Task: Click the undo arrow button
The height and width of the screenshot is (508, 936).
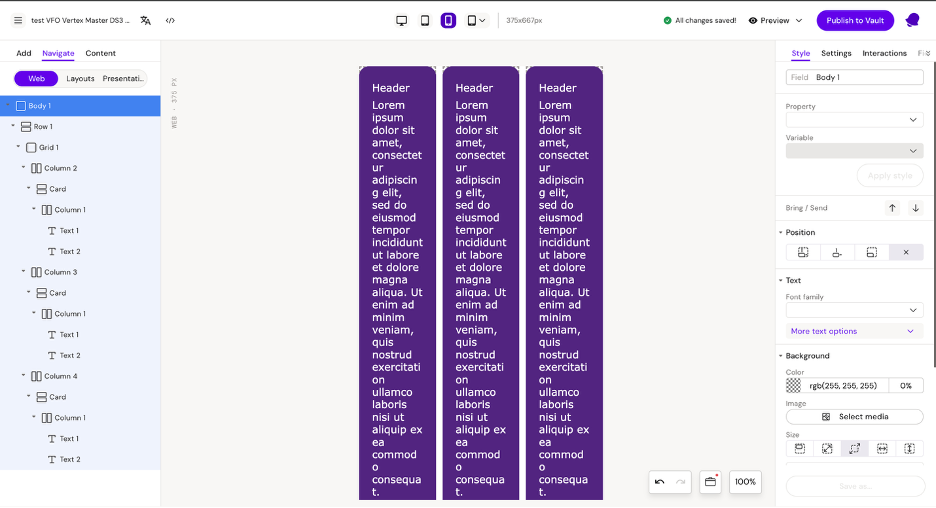Action: pos(660,482)
